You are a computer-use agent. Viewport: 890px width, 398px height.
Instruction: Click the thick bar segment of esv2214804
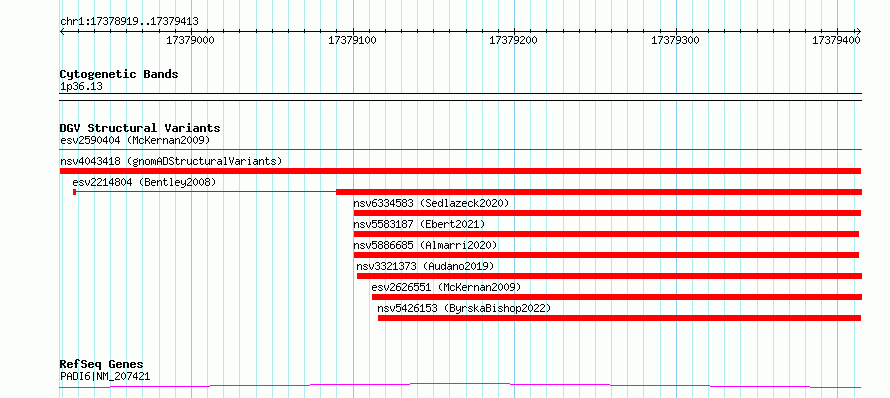tap(599, 192)
